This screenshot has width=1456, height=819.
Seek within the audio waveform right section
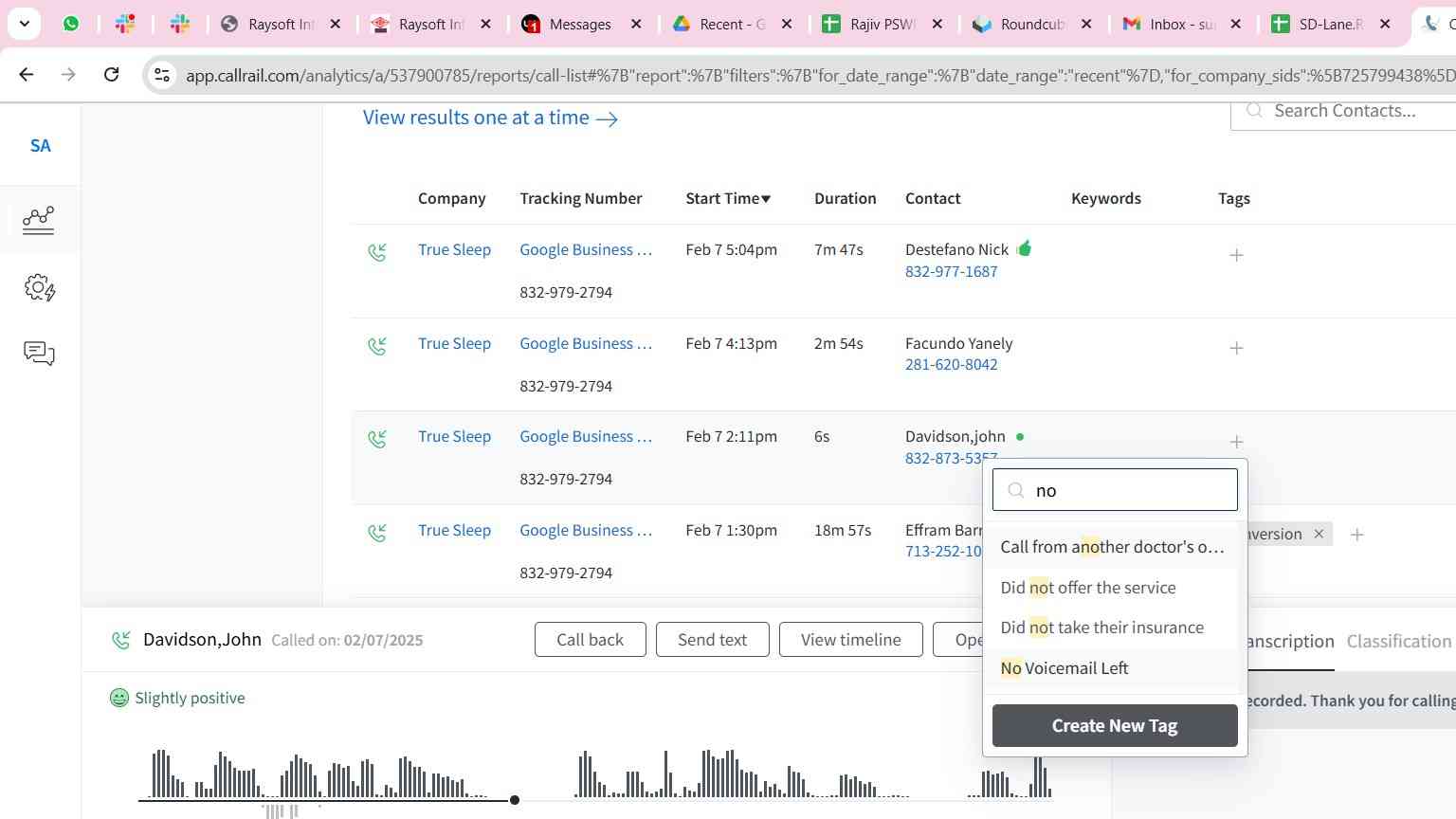[813, 775]
